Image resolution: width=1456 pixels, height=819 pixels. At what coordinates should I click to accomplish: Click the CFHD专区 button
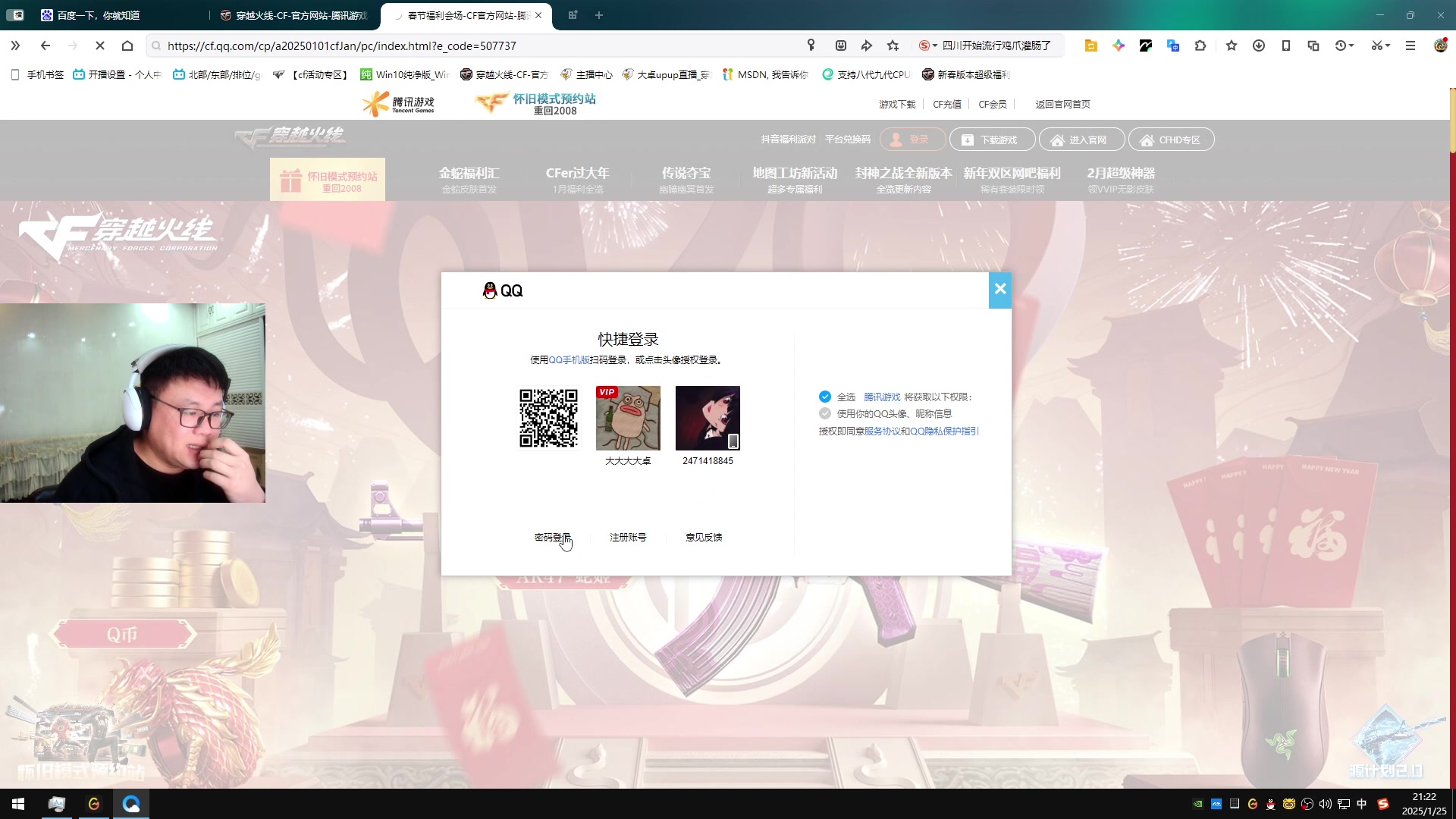click(x=1172, y=140)
